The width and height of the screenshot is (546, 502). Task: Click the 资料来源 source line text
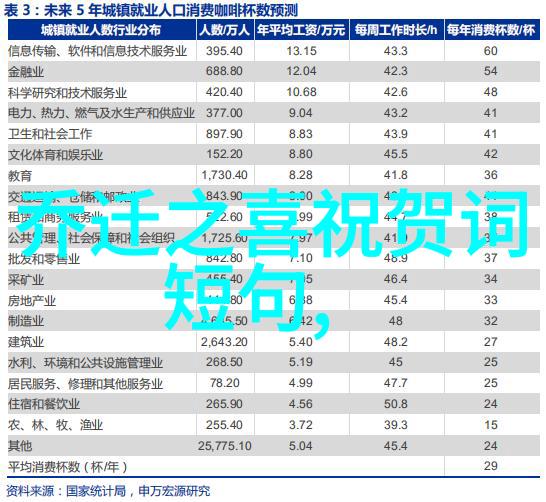(x=108, y=491)
